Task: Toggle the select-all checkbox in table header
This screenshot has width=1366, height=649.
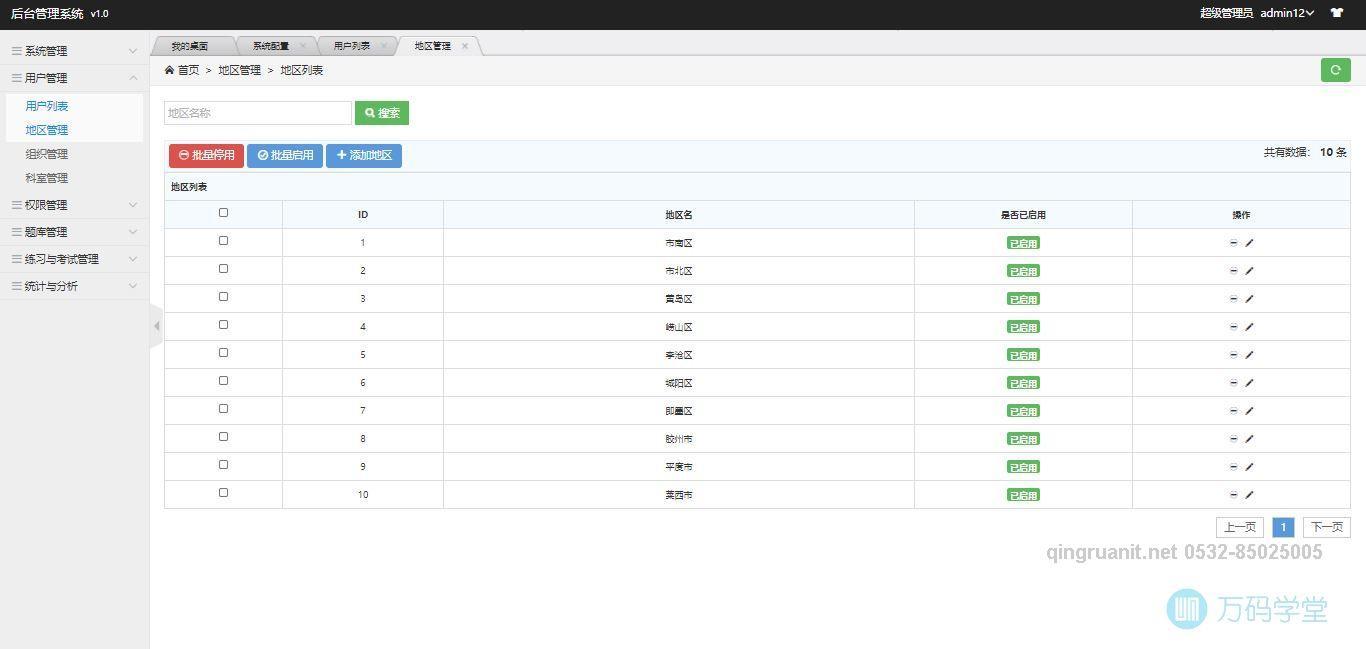Action: [223, 213]
